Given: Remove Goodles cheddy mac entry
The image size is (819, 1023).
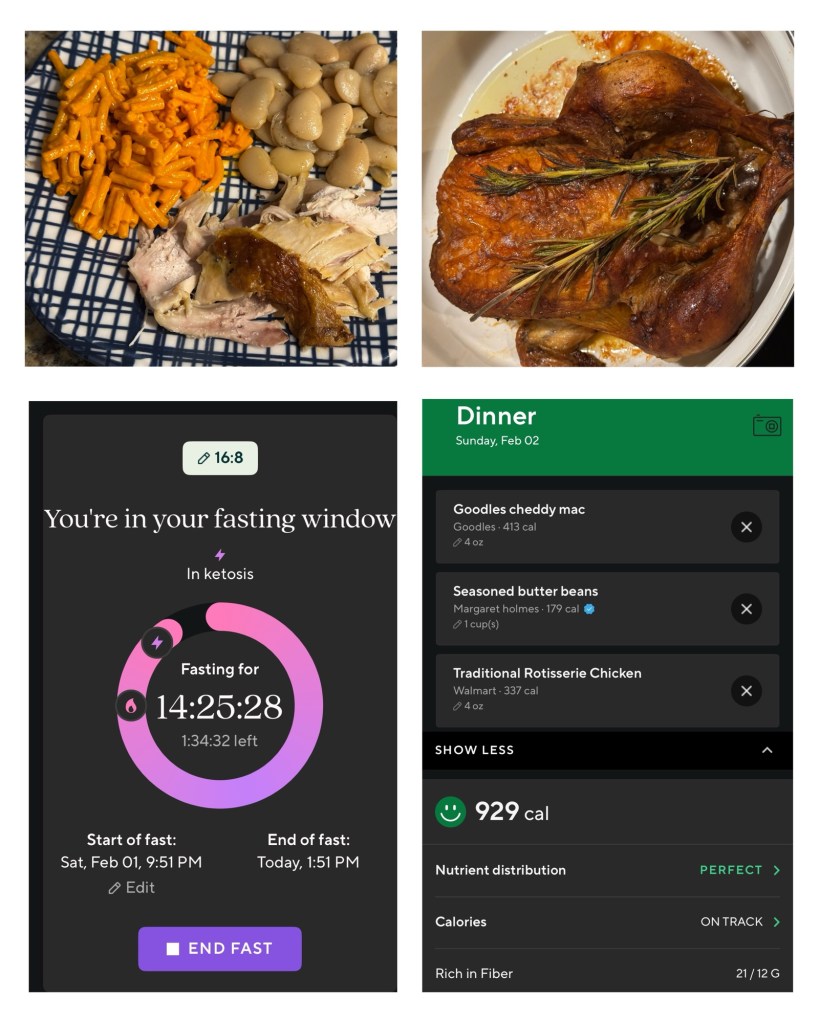Looking at the screenshot, I should (746, 527).
